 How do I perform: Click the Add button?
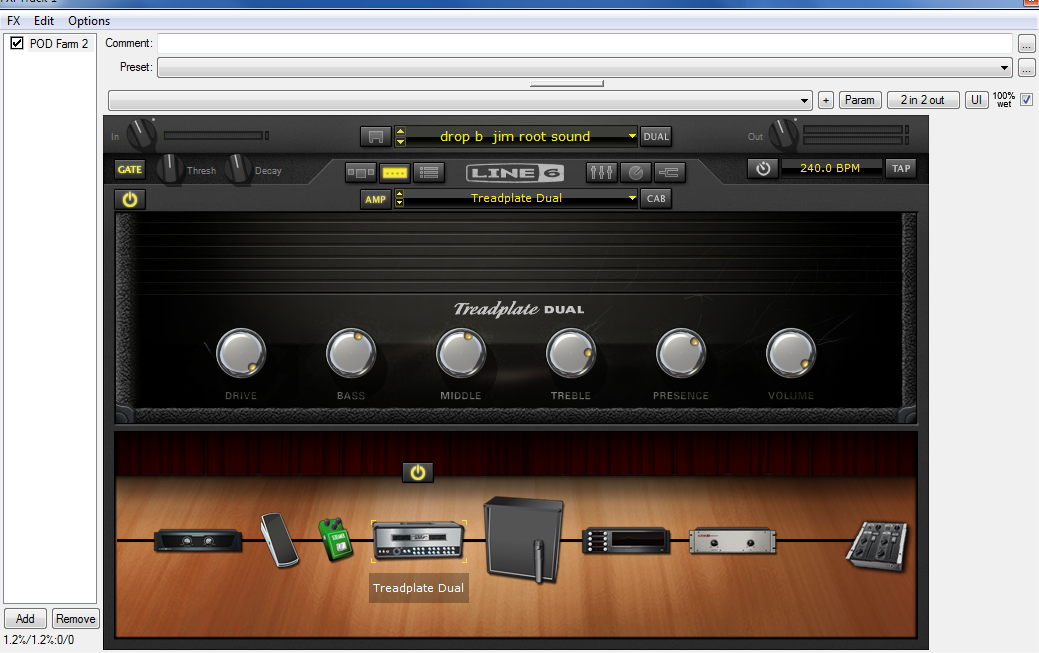click(x=25, y=619)
